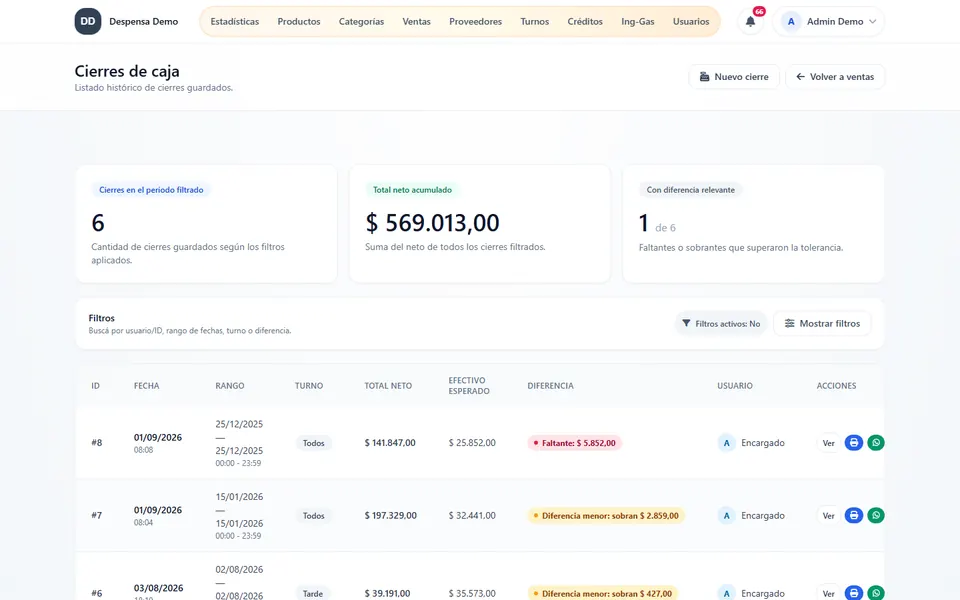Click the DIFERENCIA column header

point(550,386)
